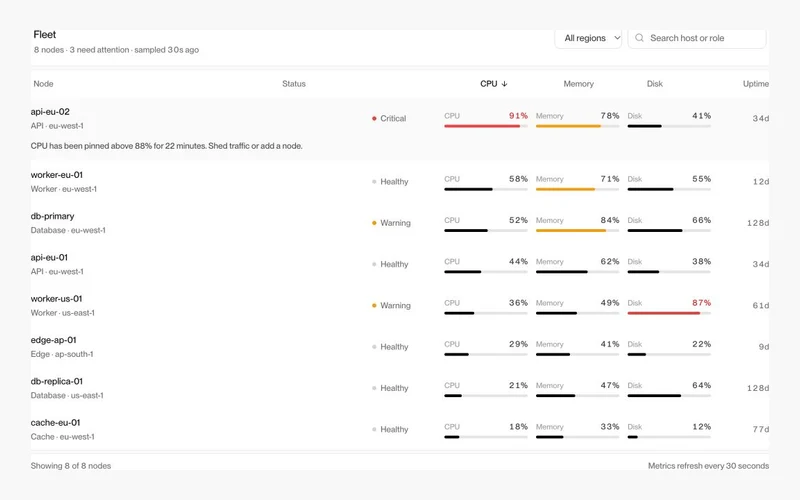Sort by the Node column header

point(43,84)
